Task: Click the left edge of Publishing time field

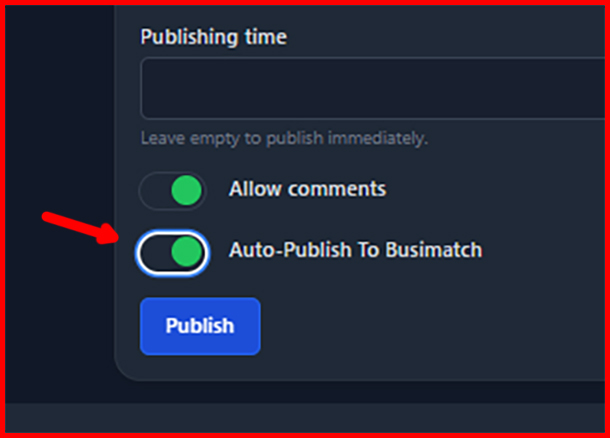Action: (x=146, y=88)
